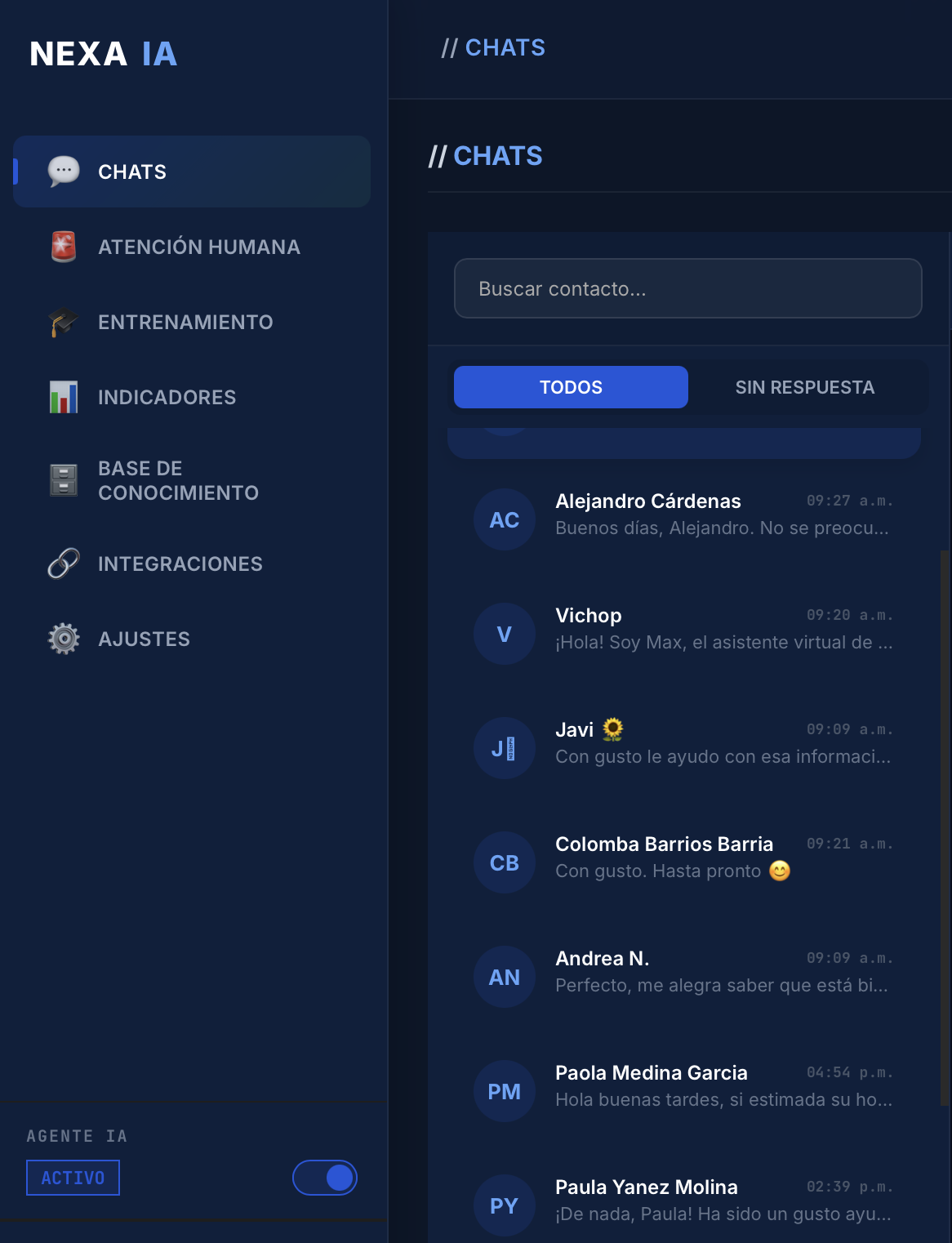Screen dimensions: 952x1243
Task: Open the Vichop conversation
Action: 684,634
